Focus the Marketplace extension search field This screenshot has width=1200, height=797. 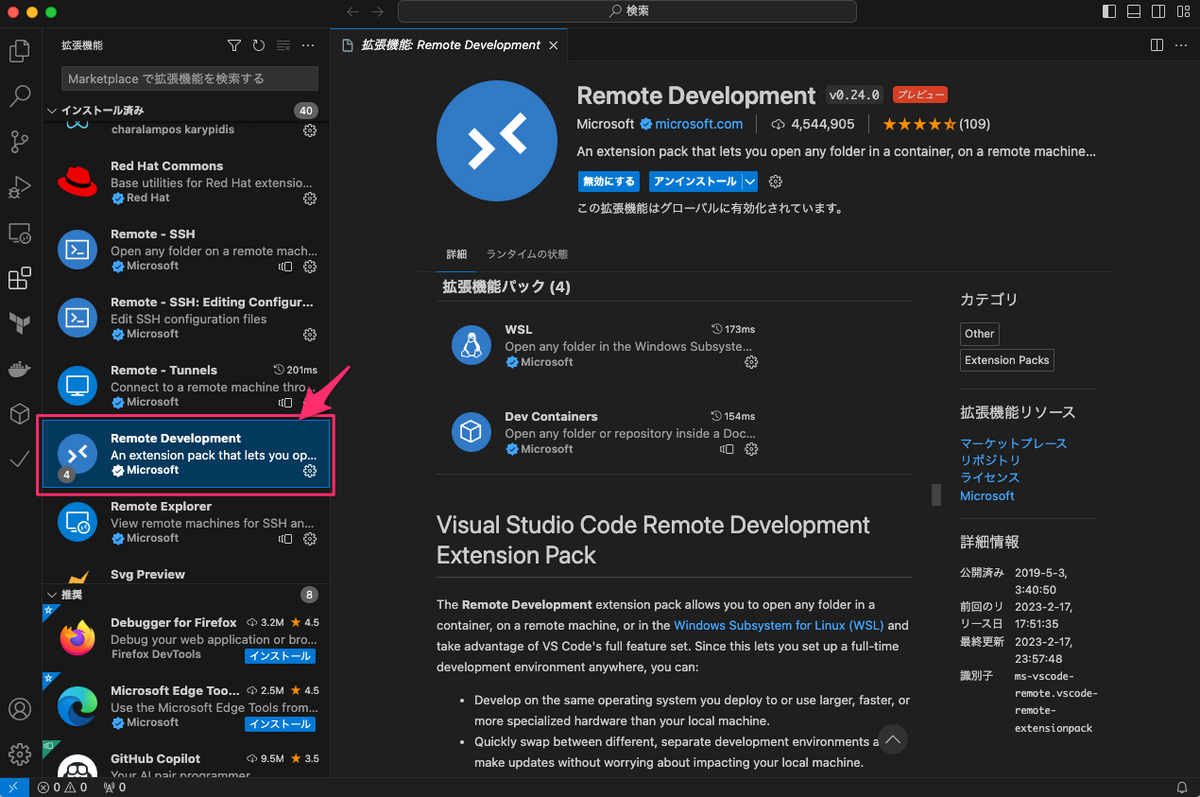[190, 78]
